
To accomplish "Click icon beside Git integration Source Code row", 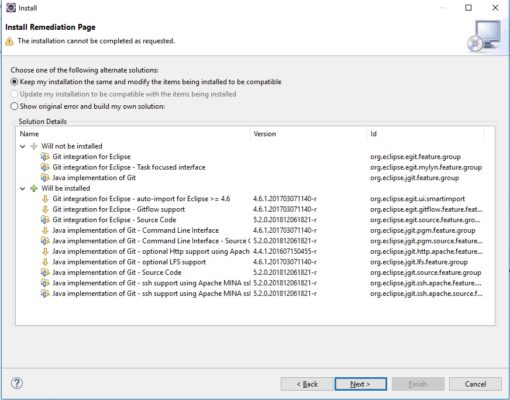I will [45, 220].
